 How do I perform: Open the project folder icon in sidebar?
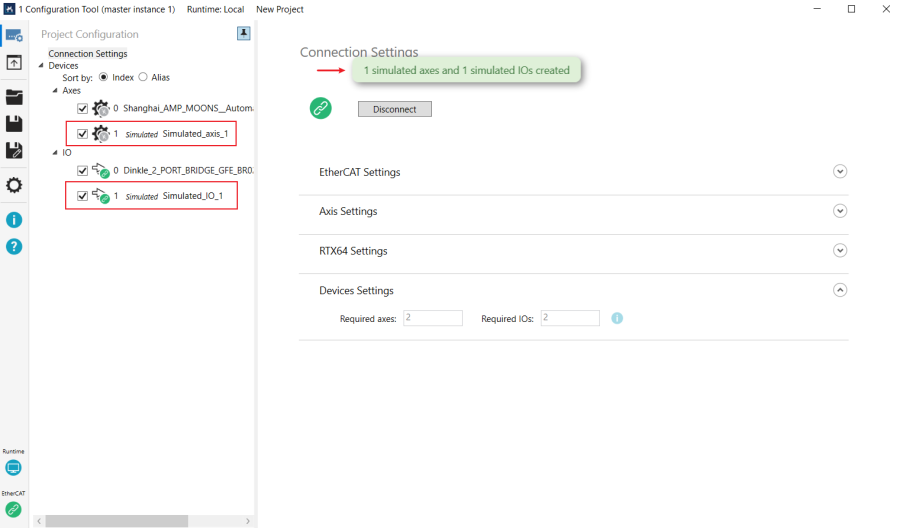[14, 97]
